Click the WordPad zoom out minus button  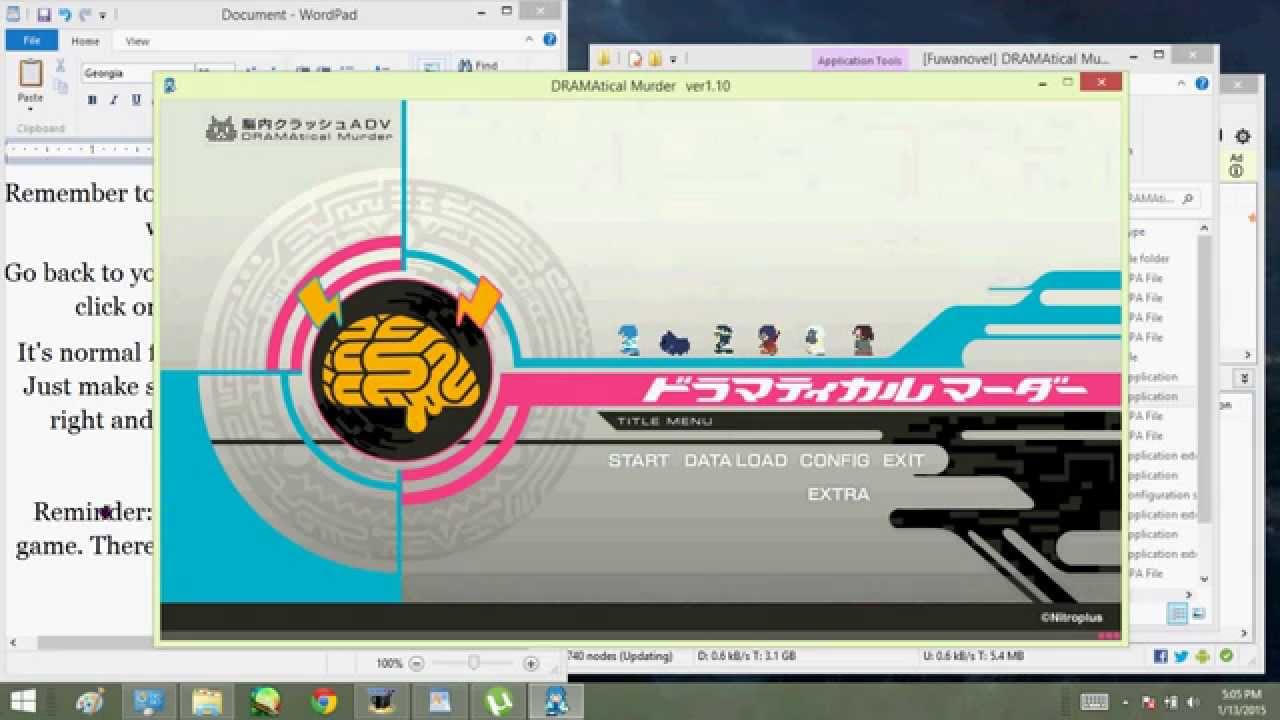(x=417, y=663)
